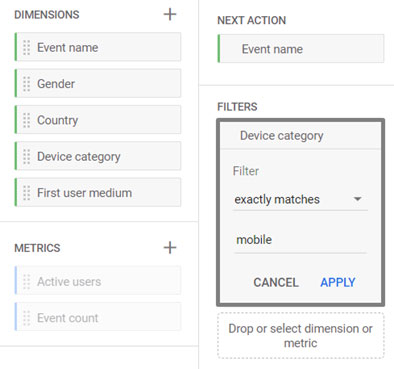
Task: Select the Gender dimension chip
Action: coord(98,84)
